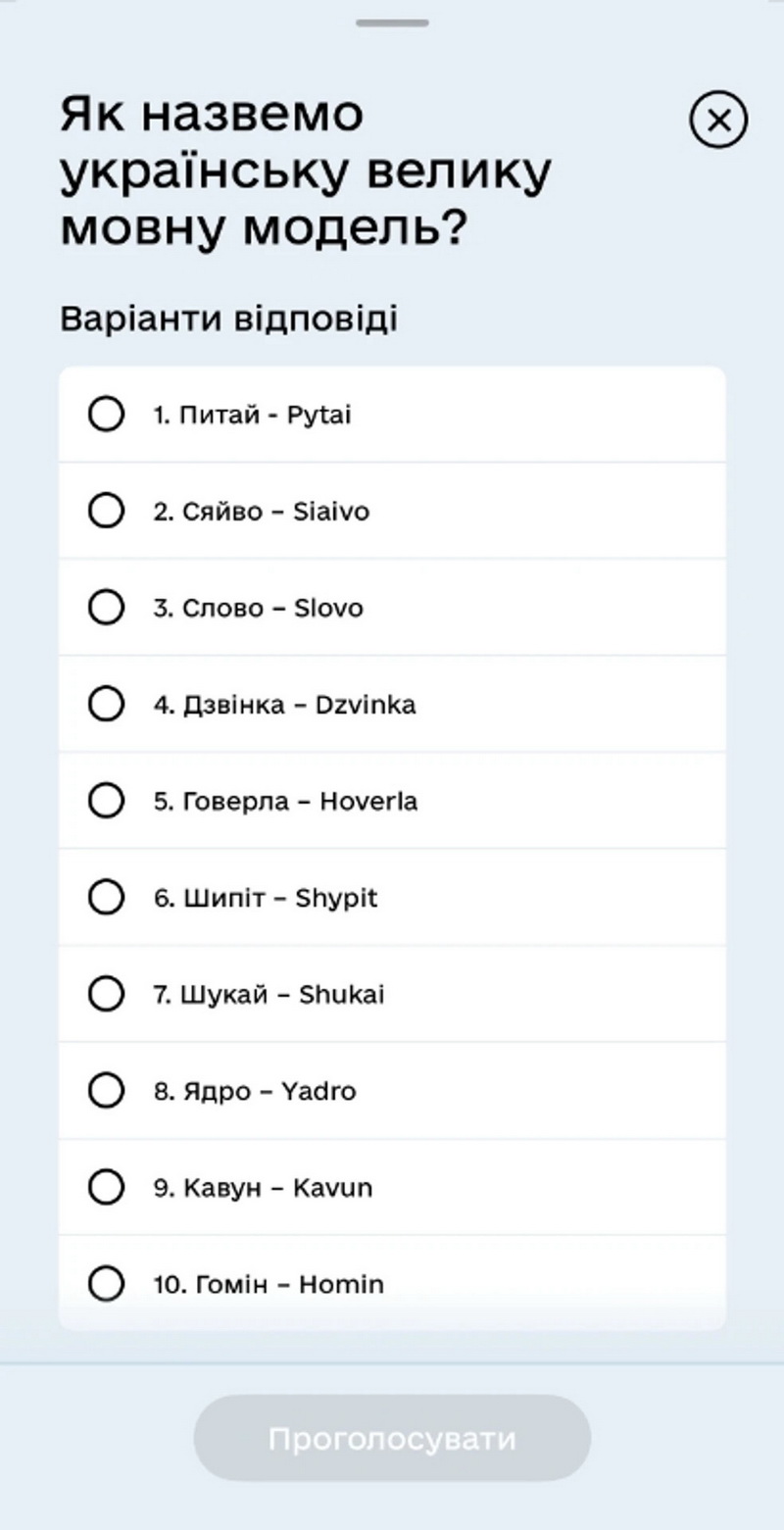Pick the Ядро - Yadro radio button
The width and height of the screenshot is (784, 1530).
pos(106,1090)
